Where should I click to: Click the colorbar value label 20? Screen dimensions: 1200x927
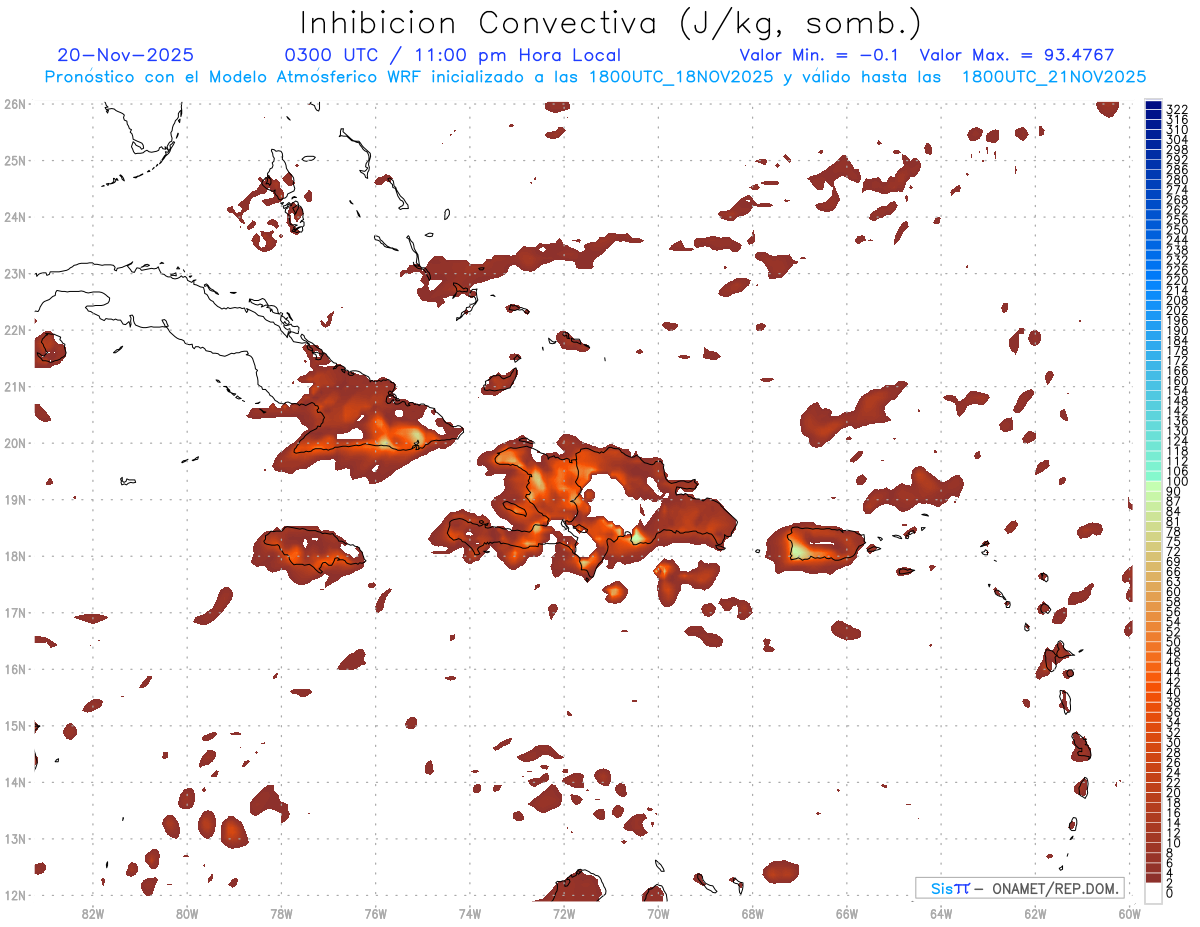1174,792
